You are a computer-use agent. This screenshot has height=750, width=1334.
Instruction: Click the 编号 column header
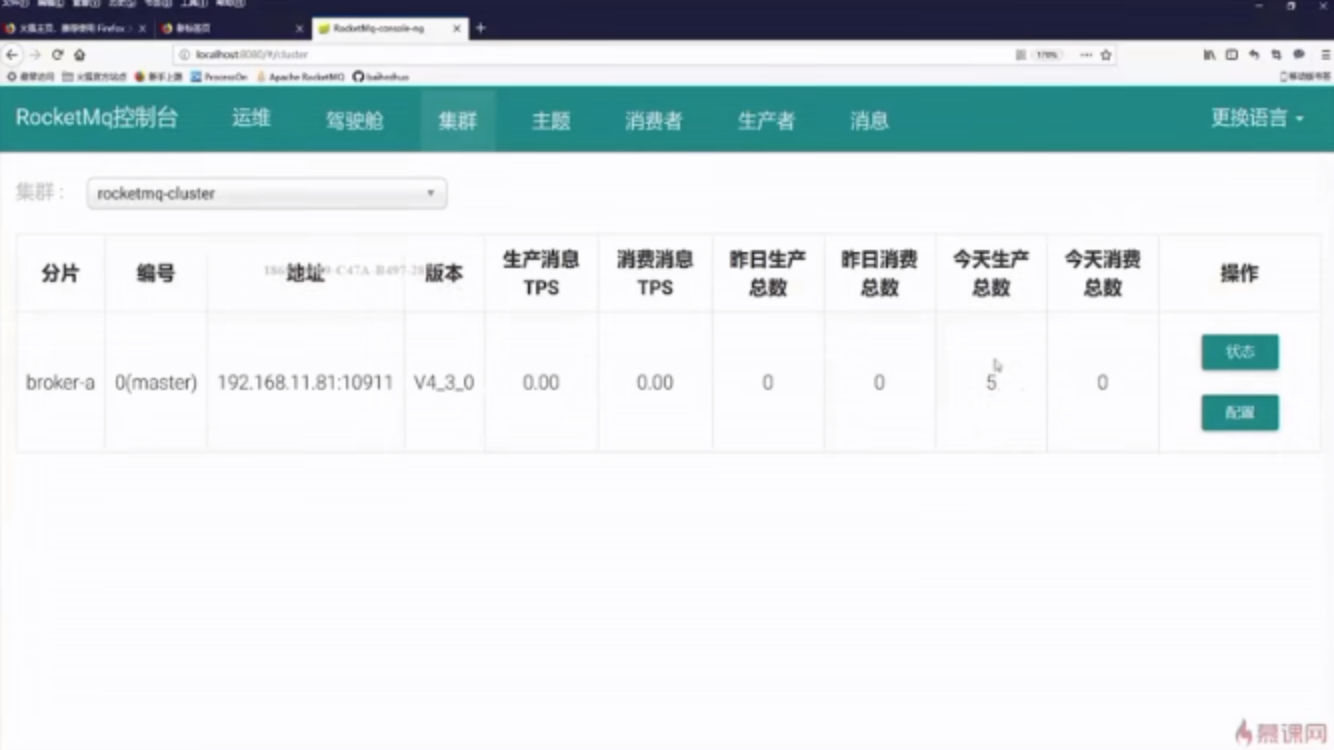156,274
